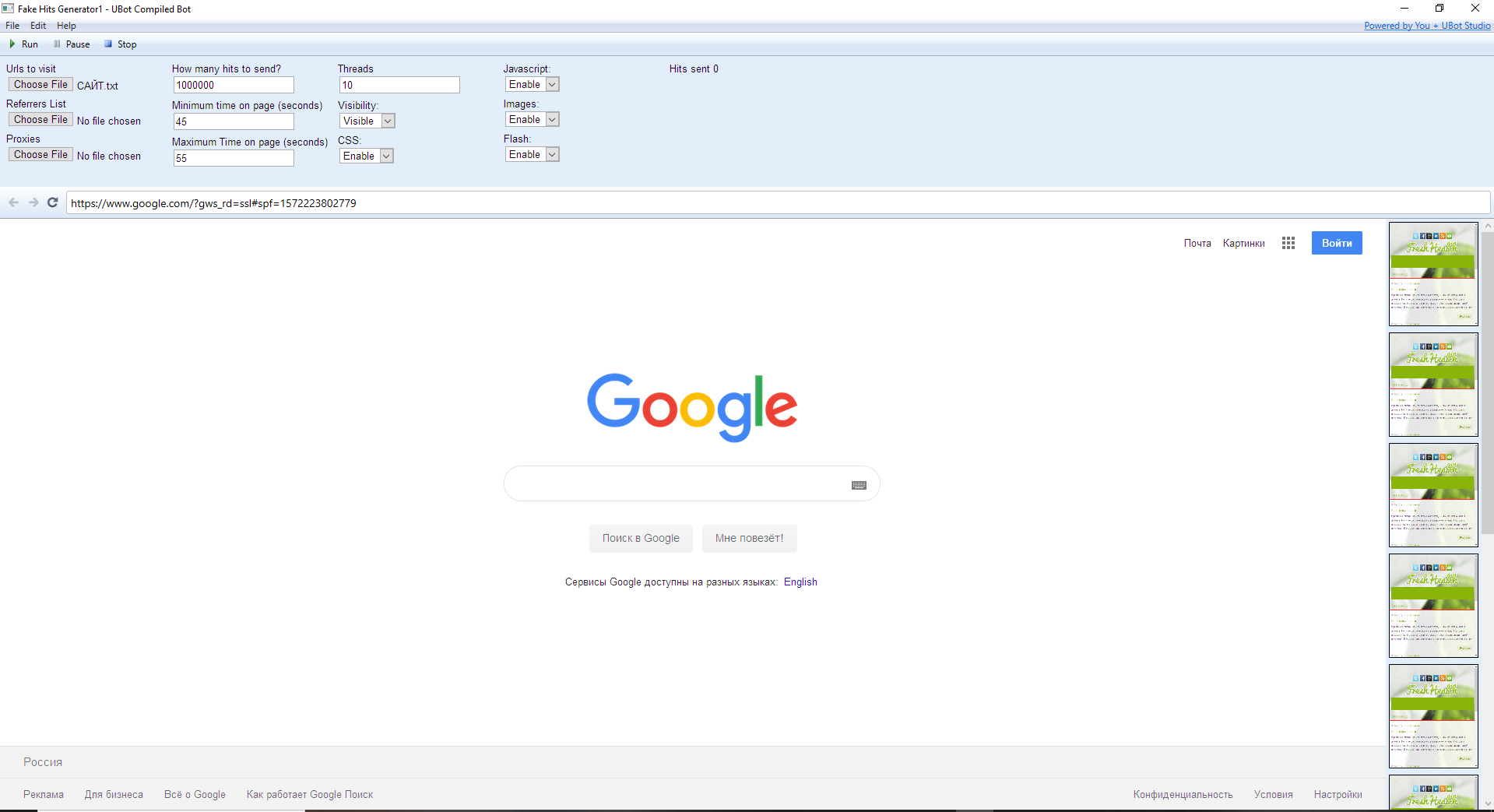
Task: Restore down the application window
Action: click(1440, 8)
